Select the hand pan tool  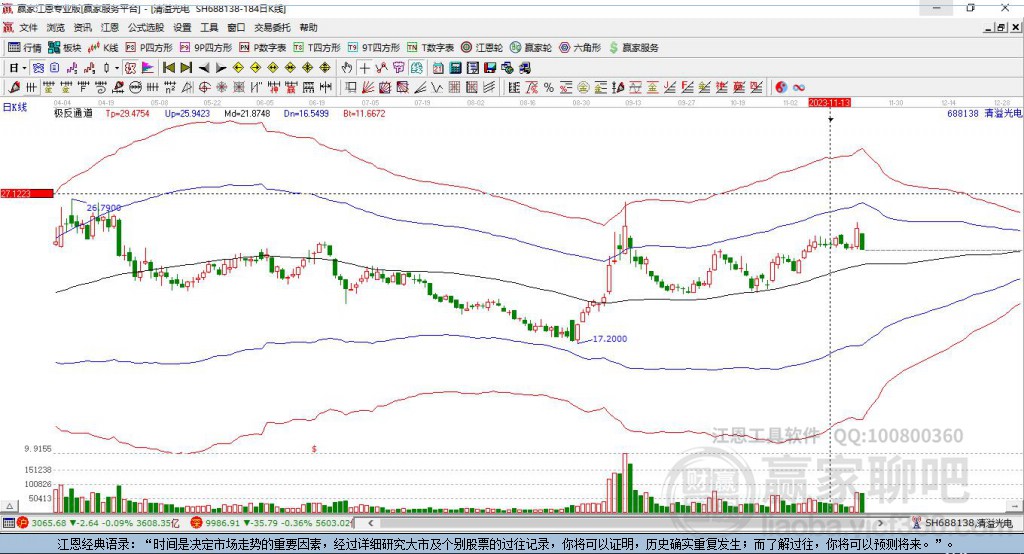point(347,68)
